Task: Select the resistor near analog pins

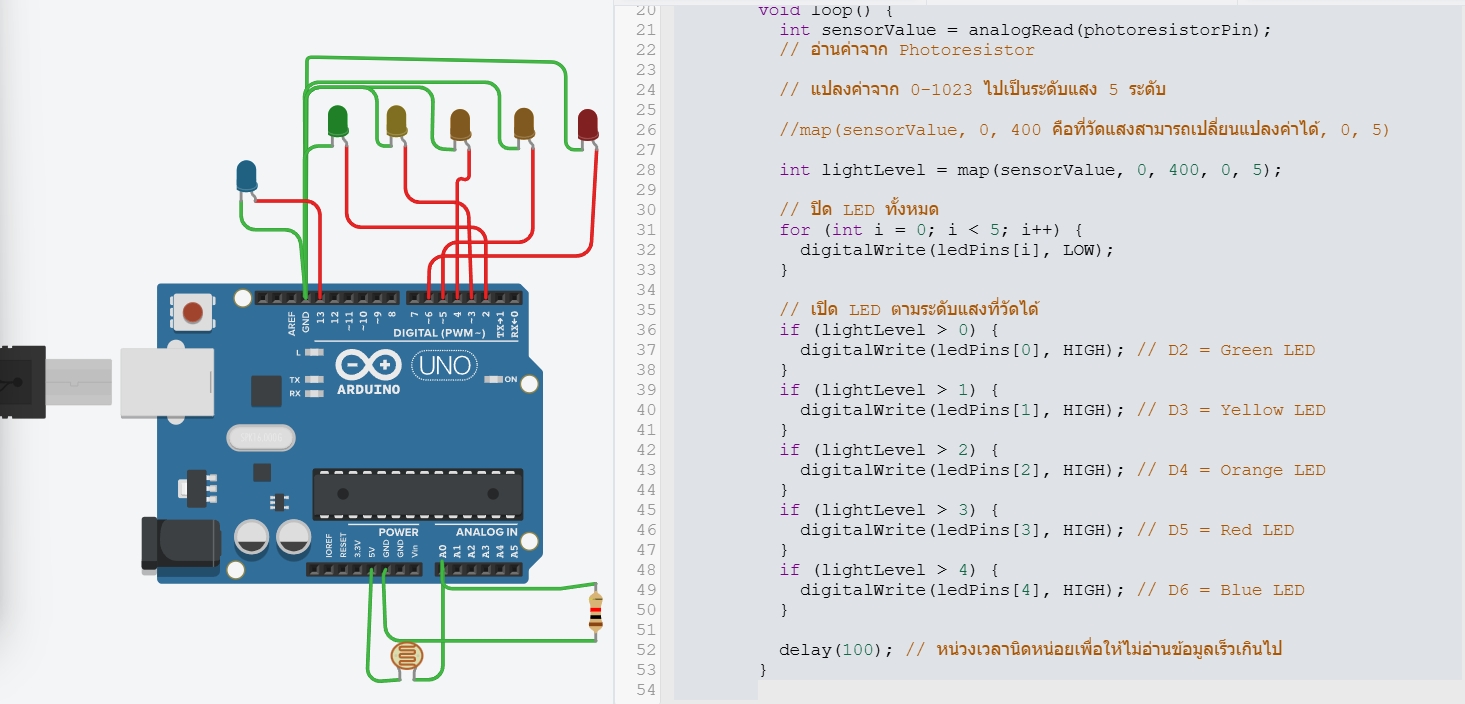Action: (596, 610)
